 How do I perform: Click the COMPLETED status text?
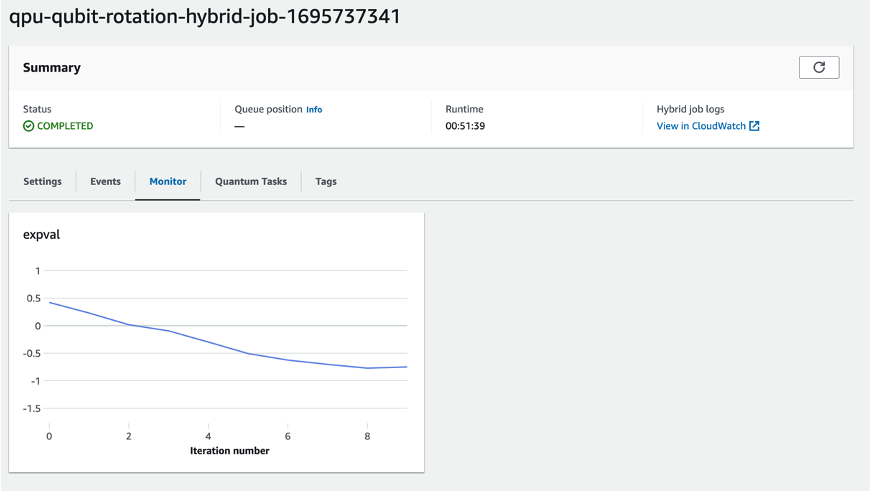tap(65, 126)
